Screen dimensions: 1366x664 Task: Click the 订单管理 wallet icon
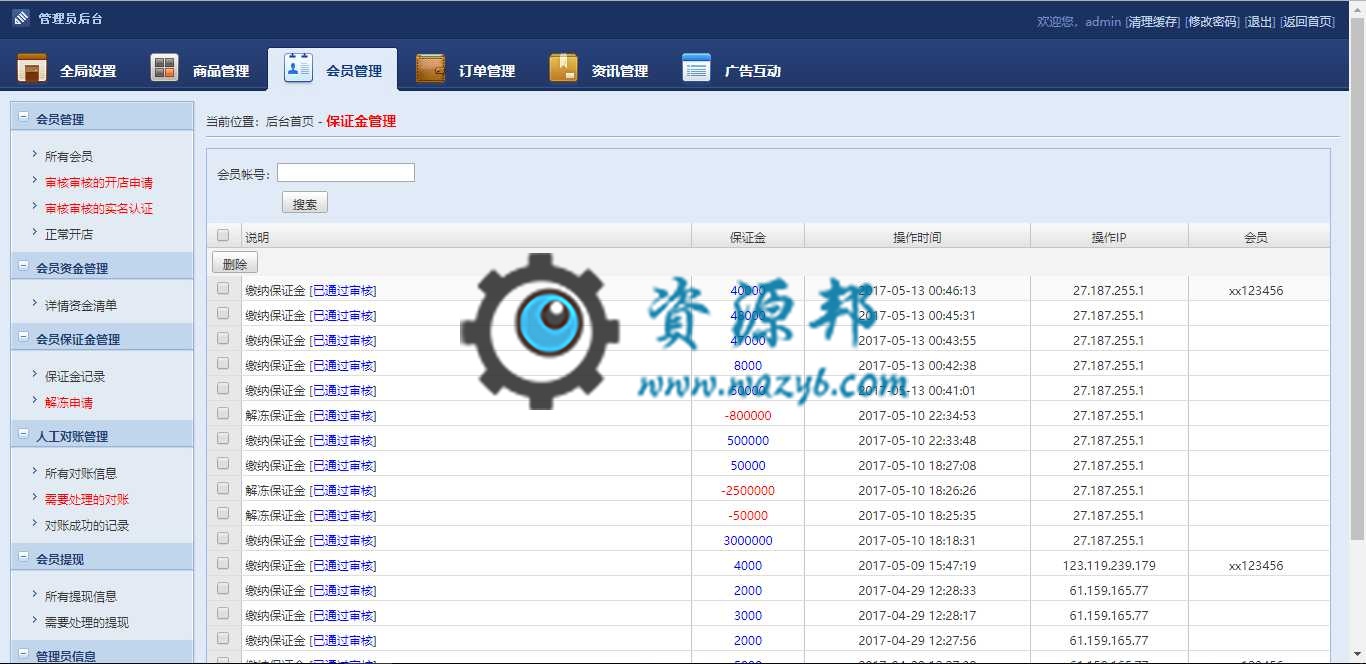(x=430, y=69)
